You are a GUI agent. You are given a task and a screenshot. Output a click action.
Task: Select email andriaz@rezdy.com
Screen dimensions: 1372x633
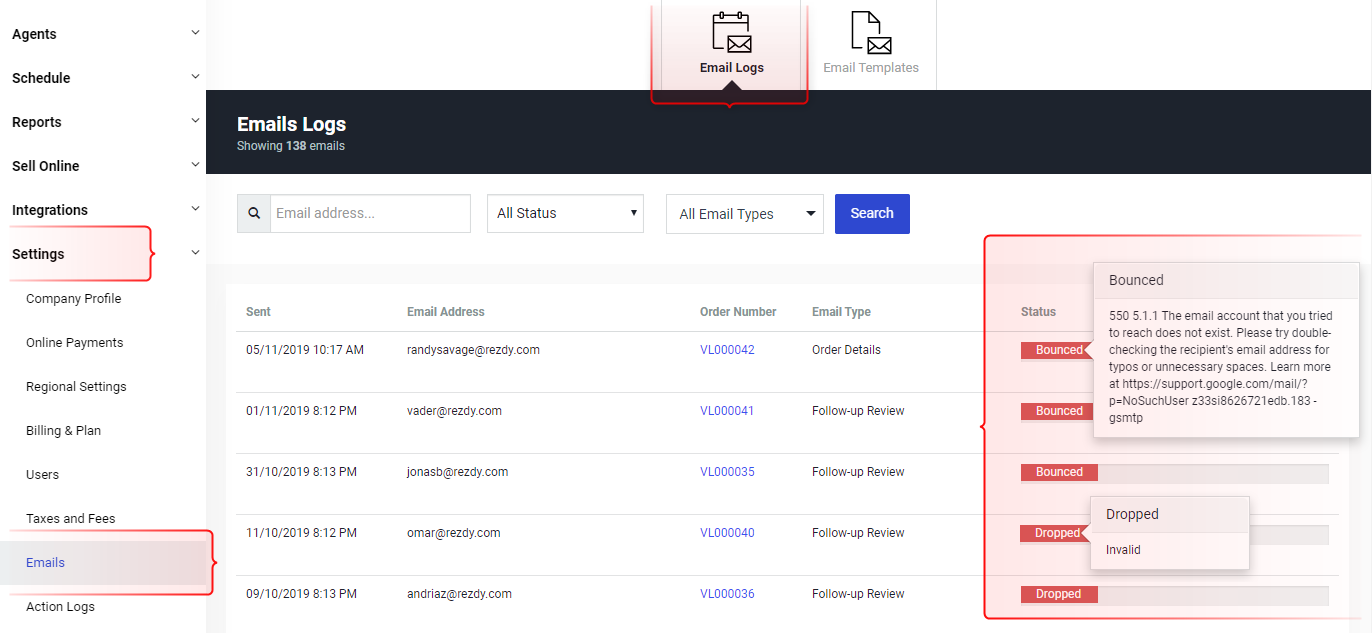click(459, 594)
